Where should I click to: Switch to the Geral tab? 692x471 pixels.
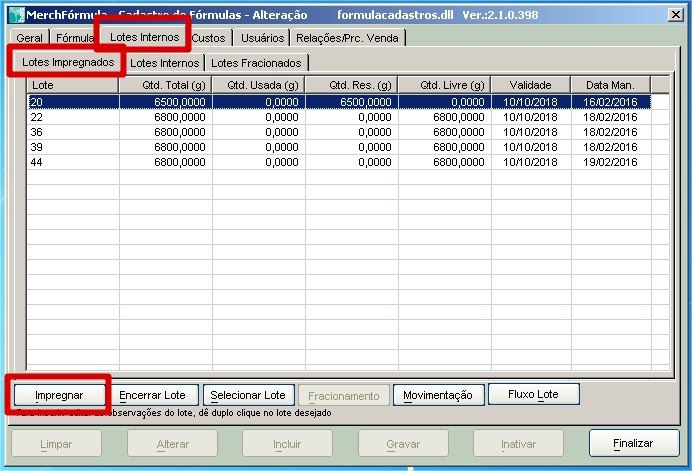coord(29,38)
